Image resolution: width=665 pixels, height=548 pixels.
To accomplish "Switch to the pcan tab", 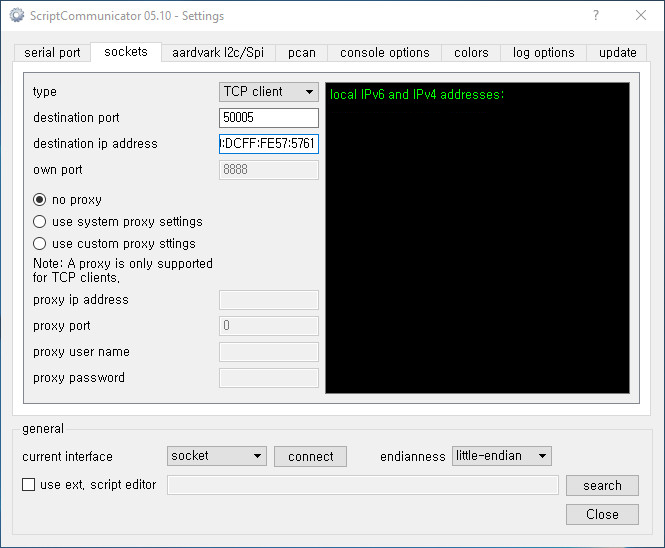I will tap(302, 53).
